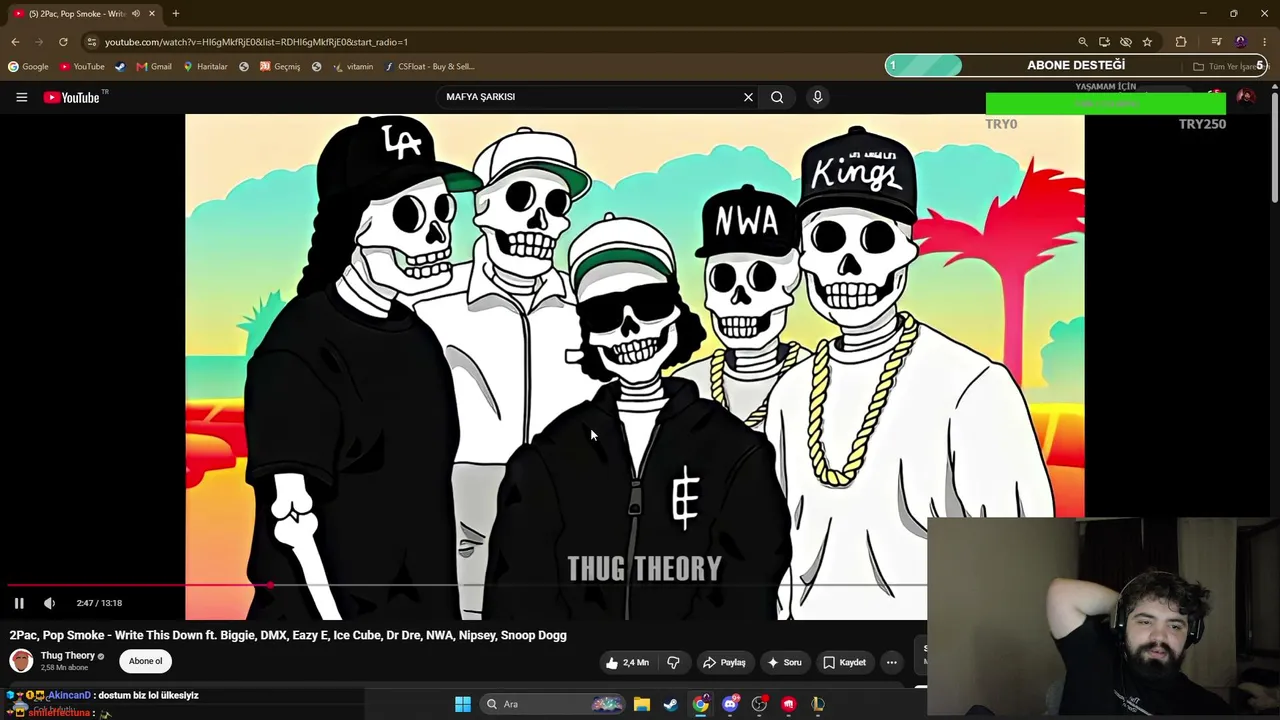Mute the video player volume
Screen dimensions: 1280x720
49,603
